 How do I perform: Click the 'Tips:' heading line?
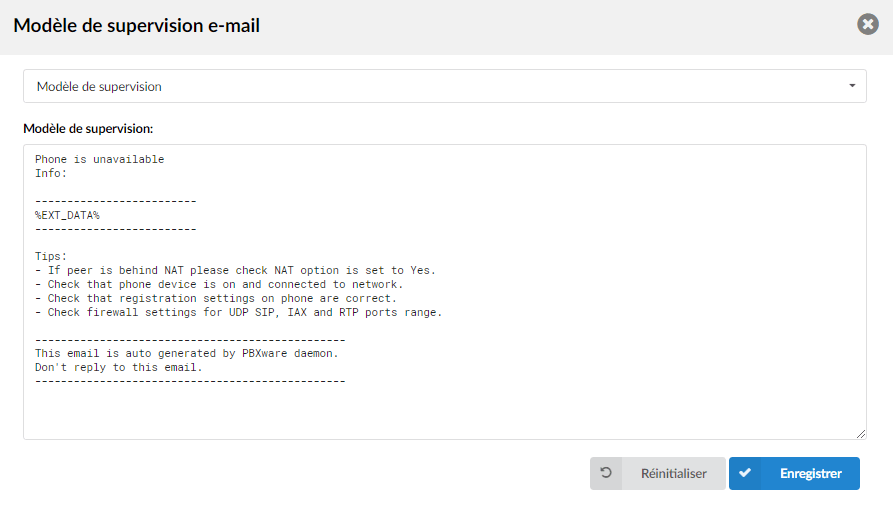tap(51, 256)
